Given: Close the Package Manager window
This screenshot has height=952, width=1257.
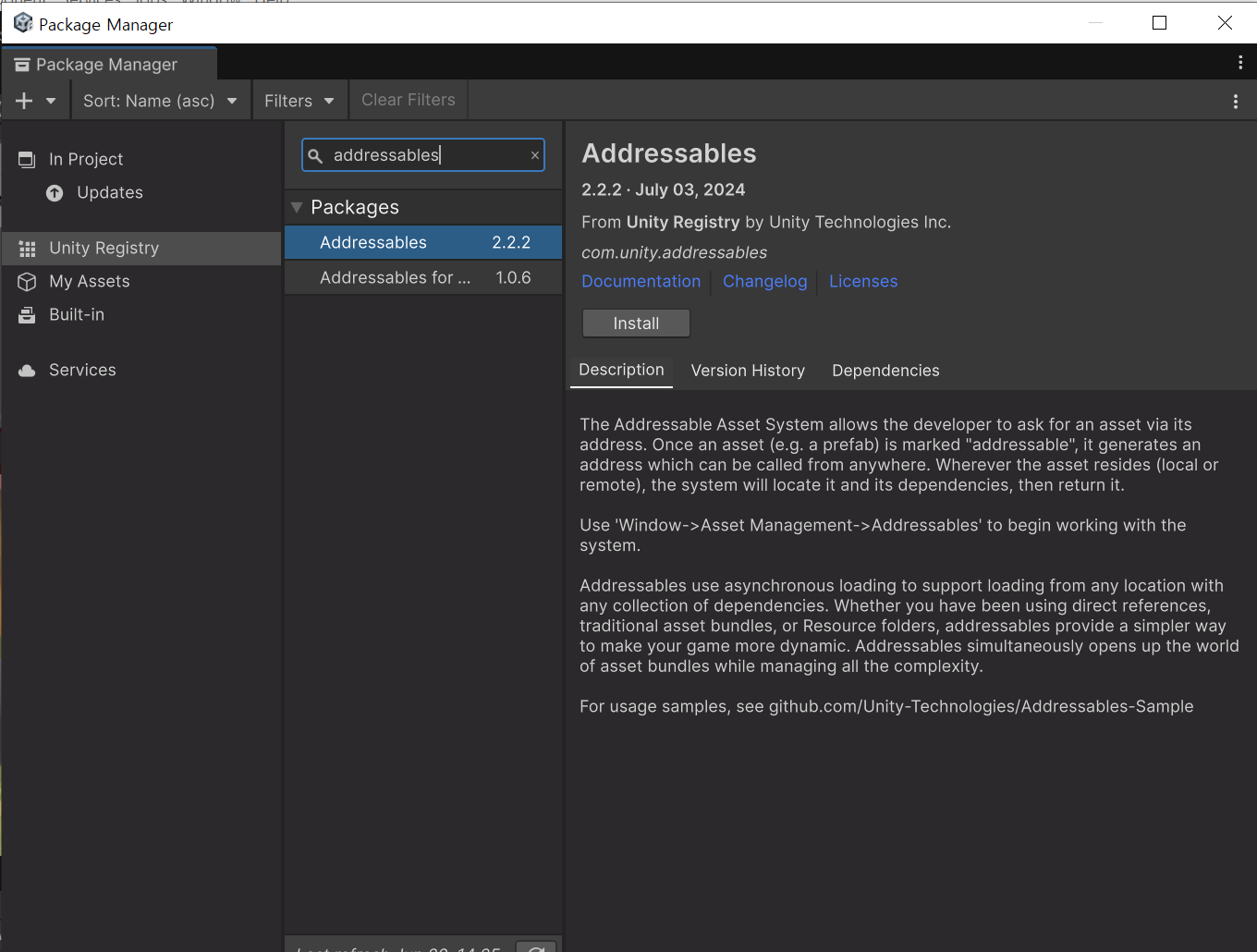Looking at the screenshot, I should coord(1225,23).
